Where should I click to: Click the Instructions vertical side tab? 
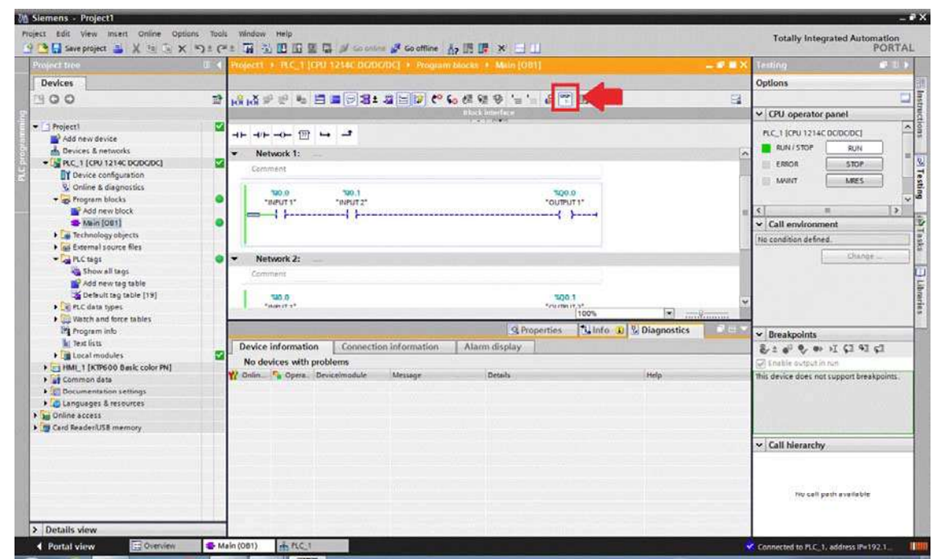(x=920, y=114)
